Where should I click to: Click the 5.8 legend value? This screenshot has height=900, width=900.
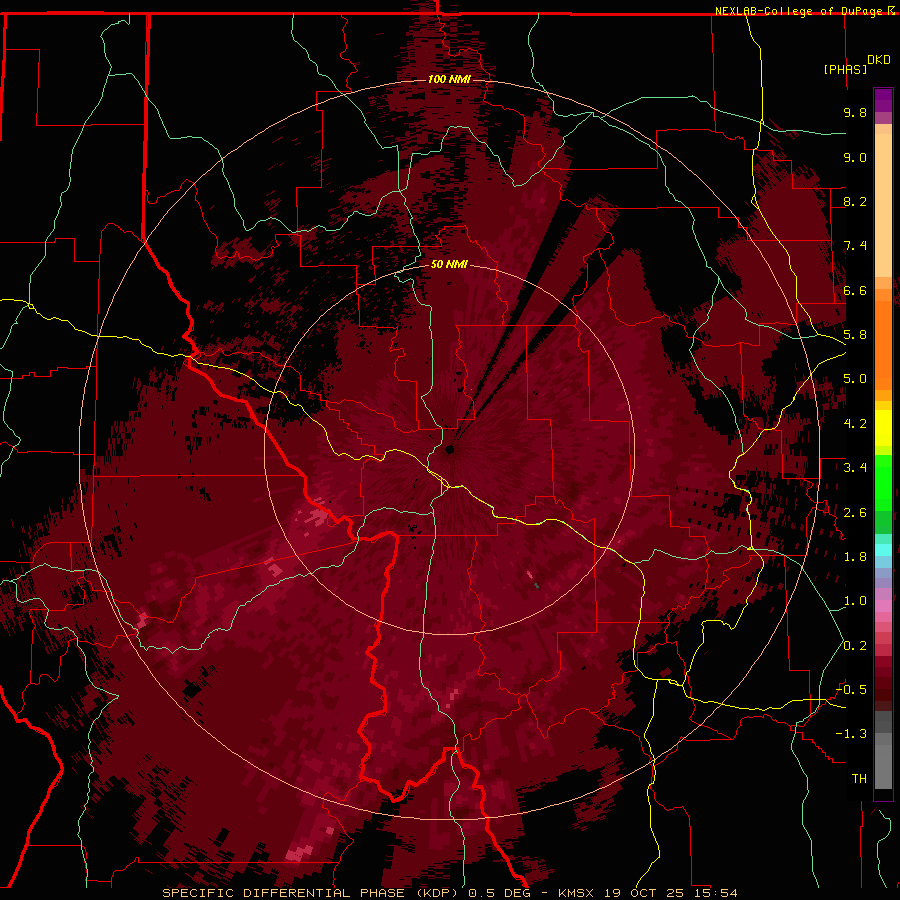click(855, 335)
